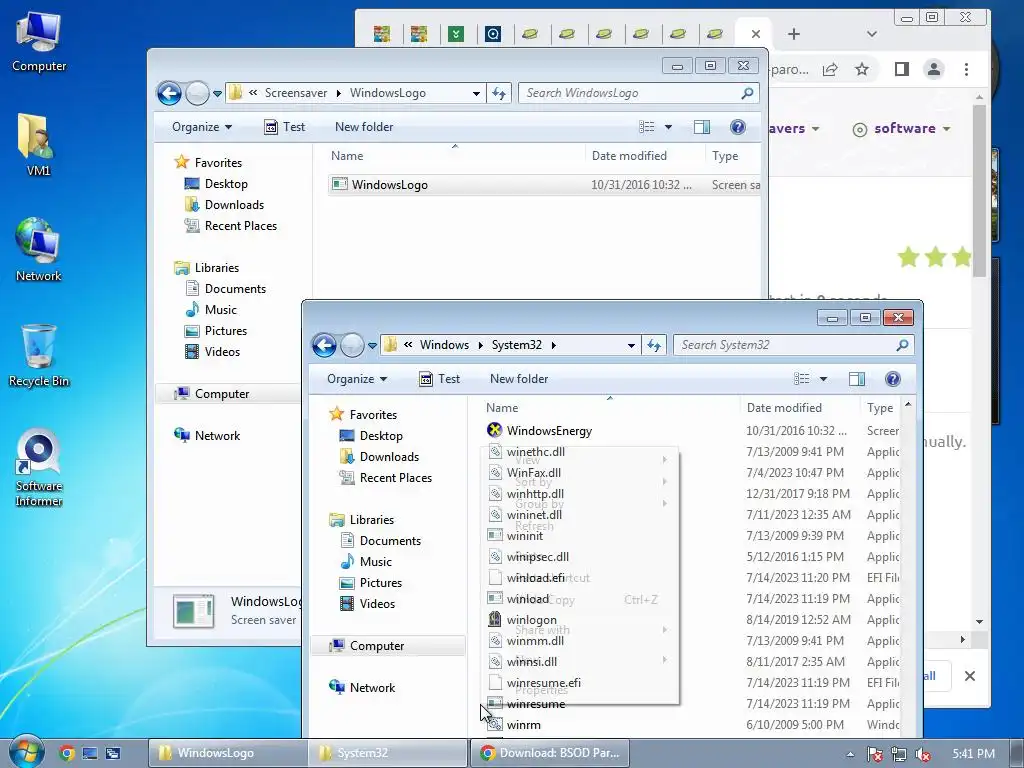Change view icon in System32 window
The width and height of the screenshot is (1024, 768).
(802, 379)
